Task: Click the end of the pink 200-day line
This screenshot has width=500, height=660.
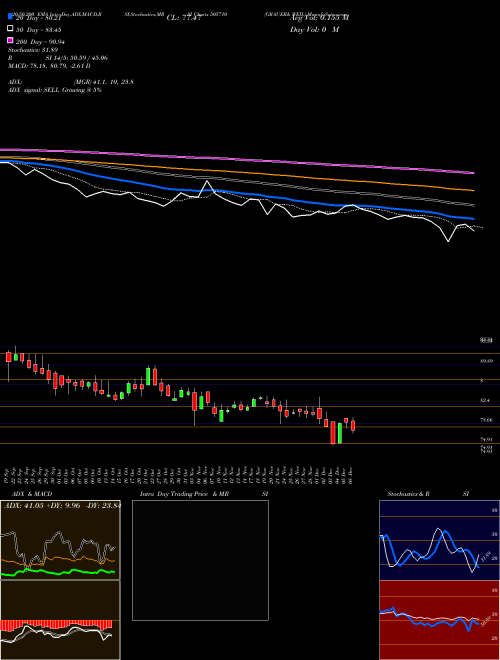Action: (473, 173)
